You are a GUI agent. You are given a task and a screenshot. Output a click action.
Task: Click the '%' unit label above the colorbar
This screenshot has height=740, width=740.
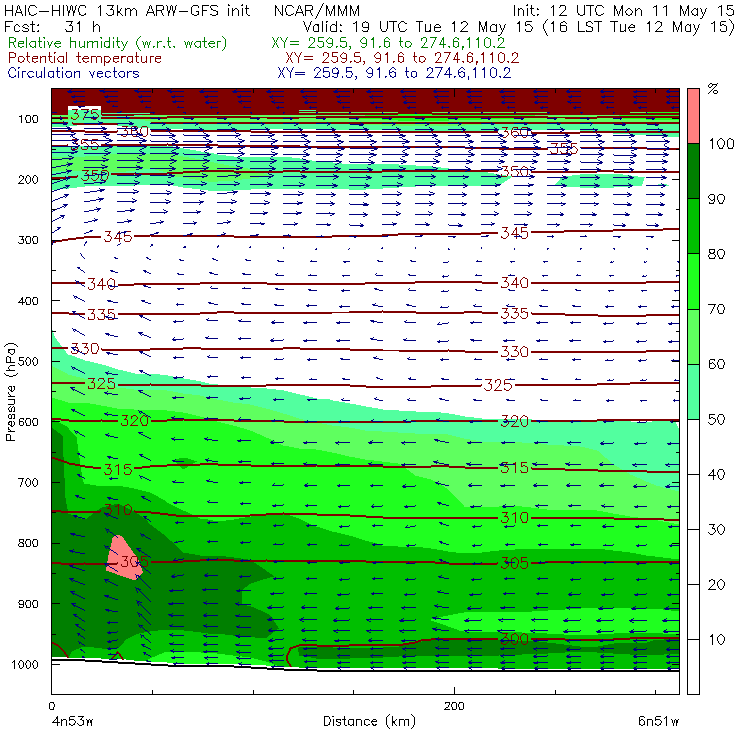[x=713, y=89]
